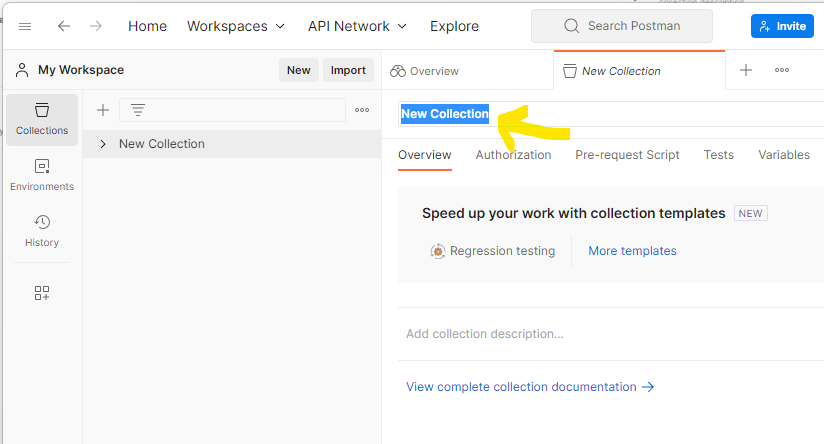Go forward with the right arrow
Image resolution: width=824 pixels, height=444 pixels.
tap(96, 26)
